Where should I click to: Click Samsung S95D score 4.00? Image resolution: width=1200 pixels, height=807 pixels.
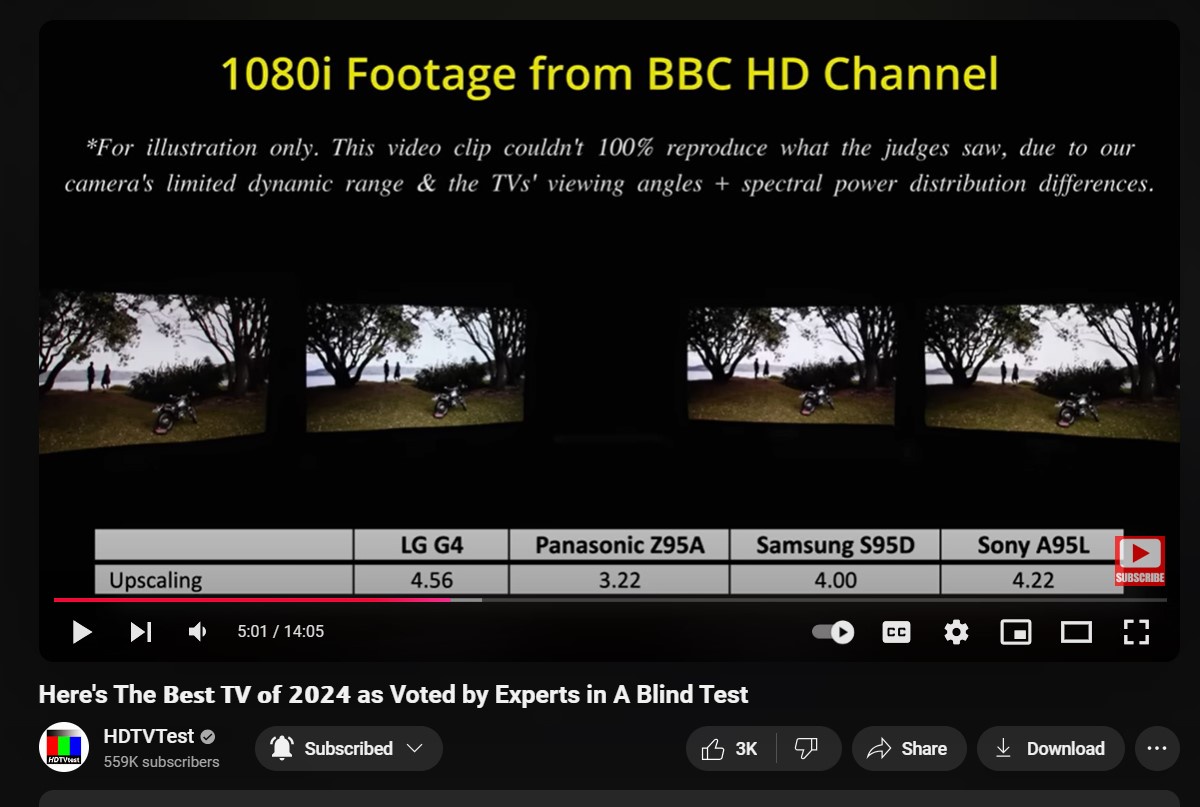click(835, 580)
